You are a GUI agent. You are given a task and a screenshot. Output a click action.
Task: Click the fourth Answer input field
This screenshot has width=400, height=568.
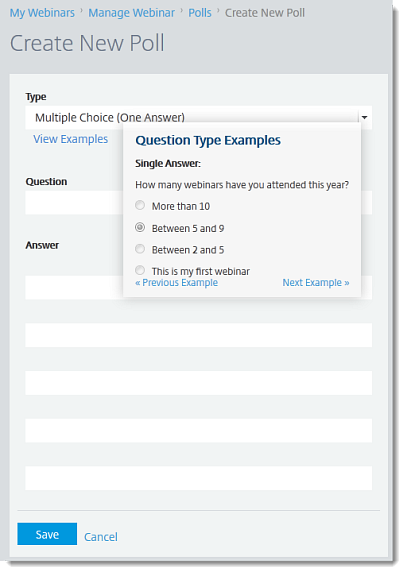point(199,431)
